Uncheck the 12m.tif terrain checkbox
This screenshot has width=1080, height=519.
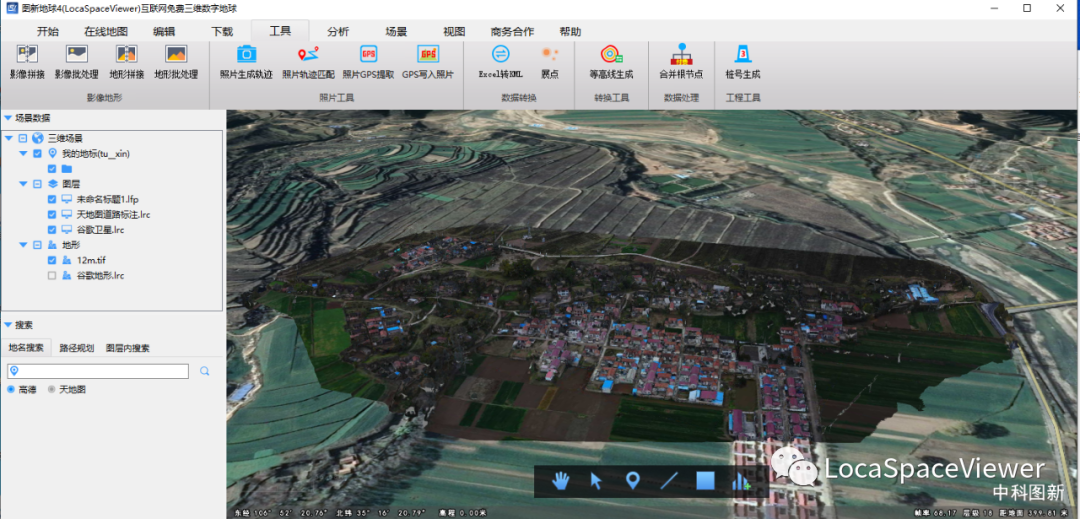52,260
